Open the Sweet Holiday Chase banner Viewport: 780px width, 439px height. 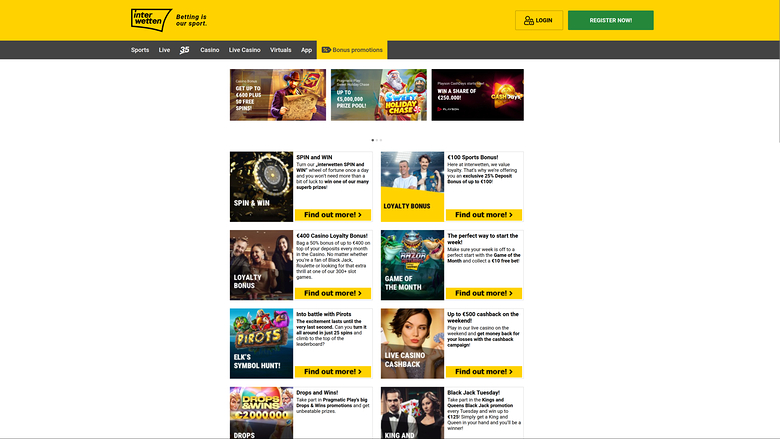coord(379,95)
